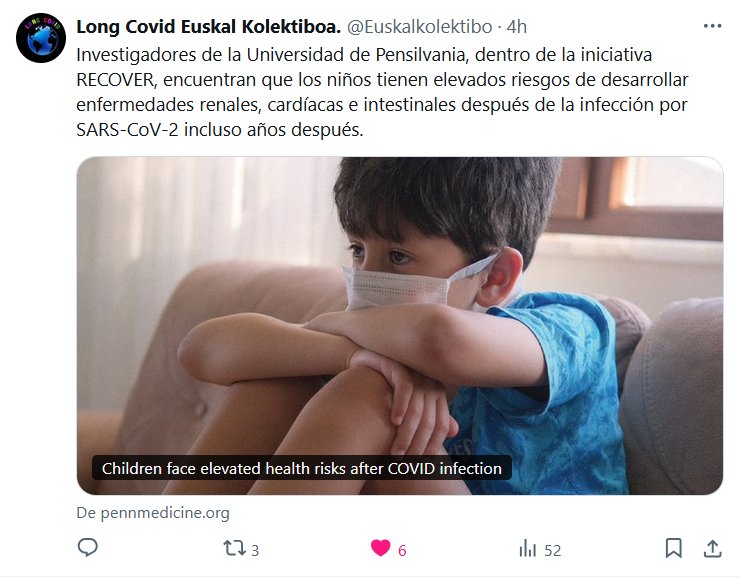Open Long Covid Euskal Kolektiboa profile avatar
This screenshot has height=578, width=740.
(41, 38)
